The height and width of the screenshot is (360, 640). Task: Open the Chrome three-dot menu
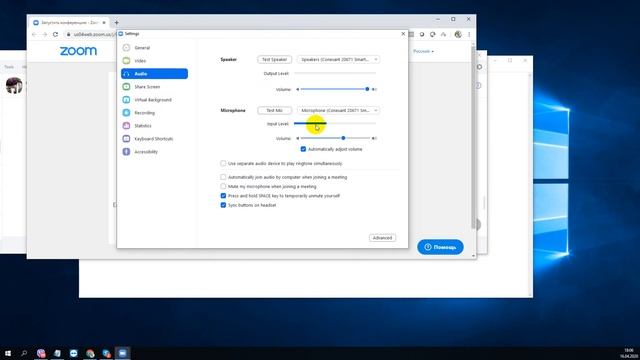(x=469, y=35)
